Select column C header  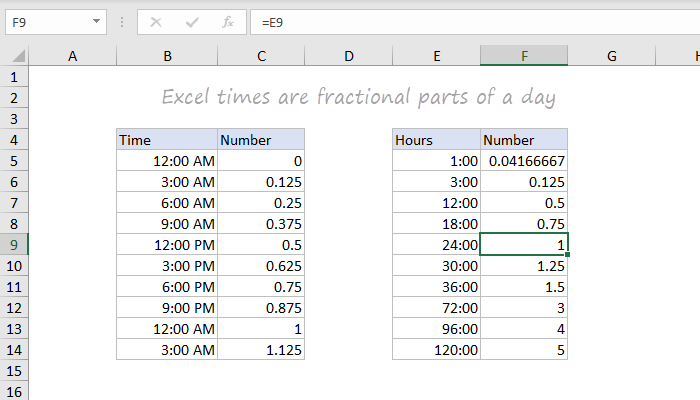click(261, 56)
